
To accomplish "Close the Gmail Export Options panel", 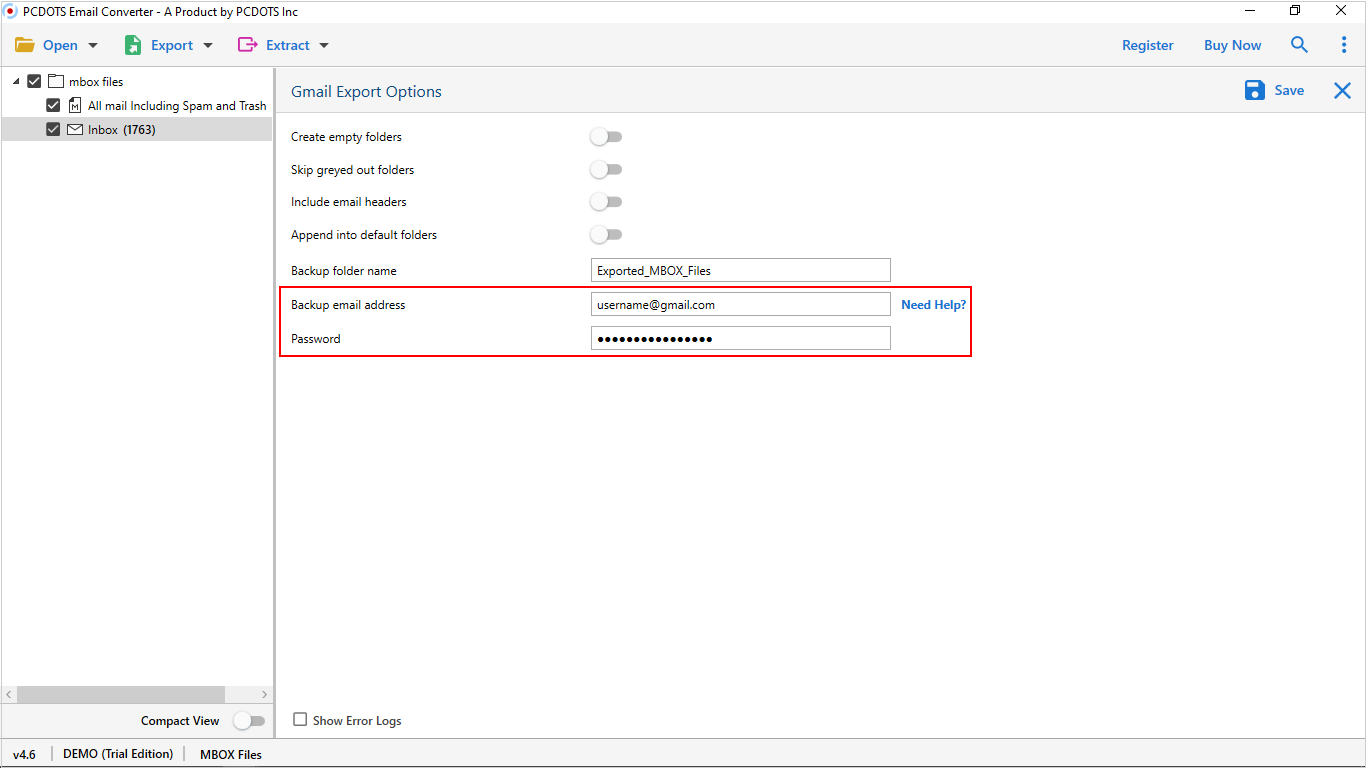I will 1342,91.
